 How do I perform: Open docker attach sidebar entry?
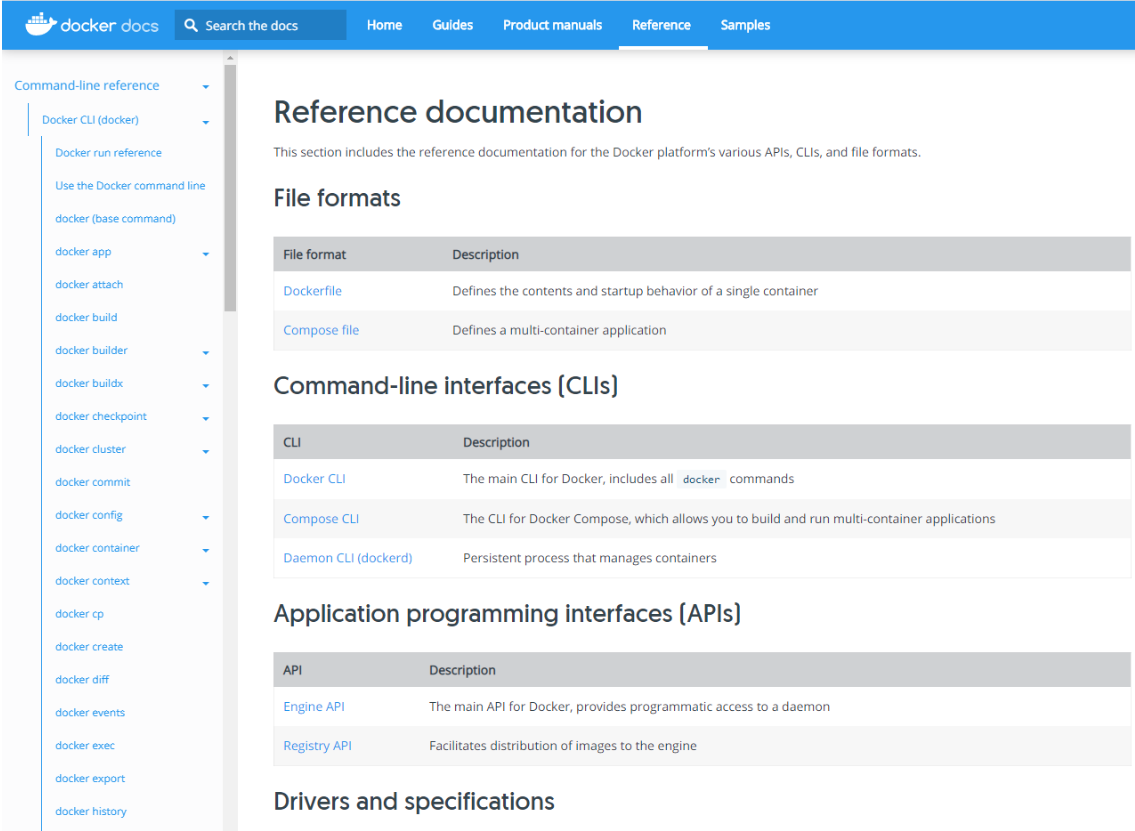point(89,284)
